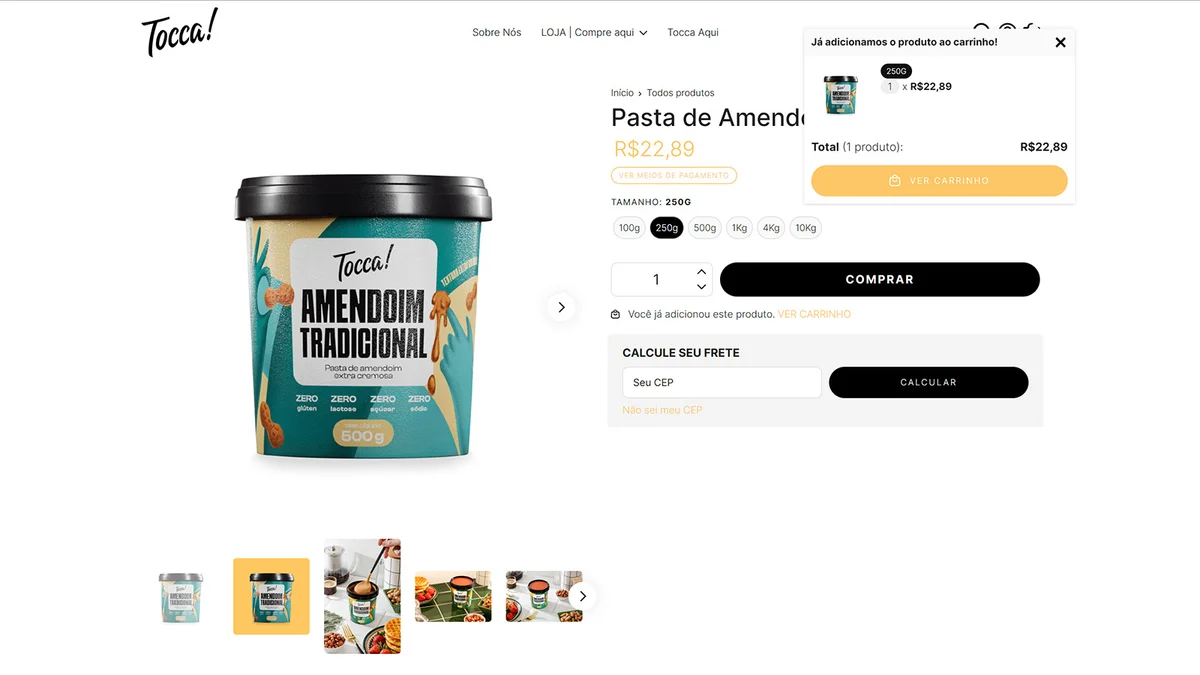This screenshot has width=1200, height=675.
Task: Click the COMPRAR button
Action: 880,280
